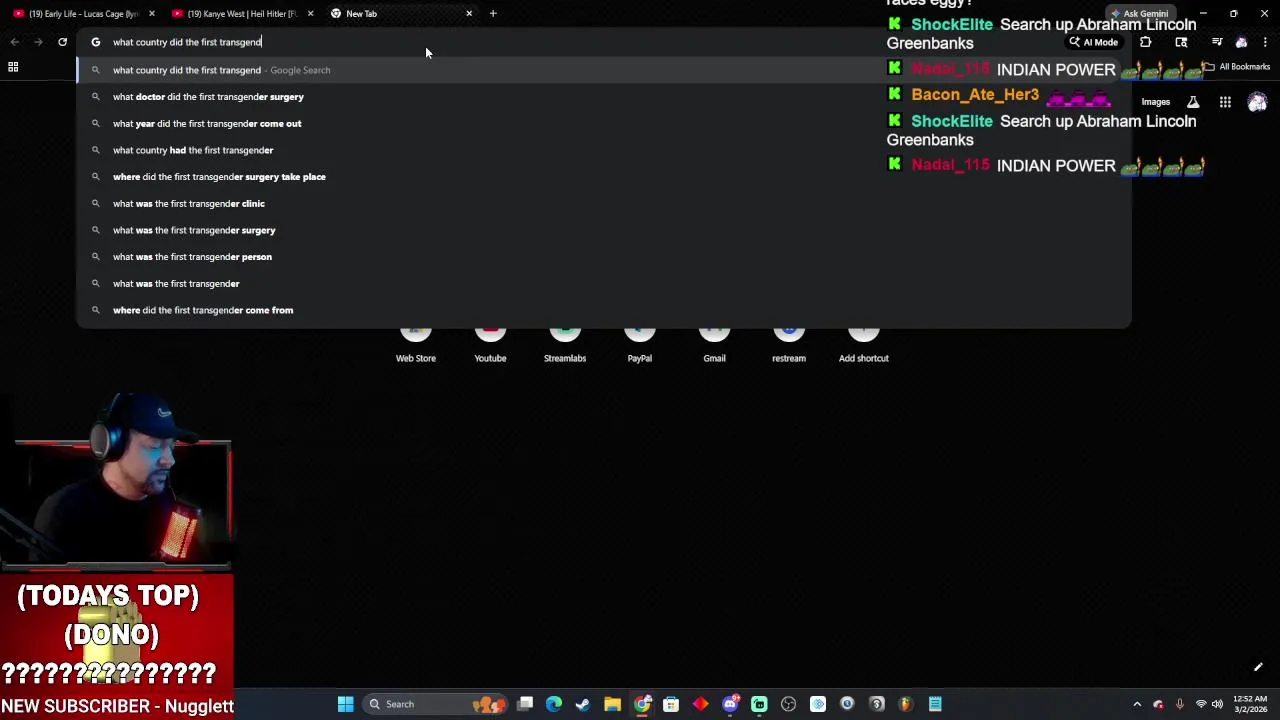
Task: Open Notepad from the taskbar
Action: [935, 704]
